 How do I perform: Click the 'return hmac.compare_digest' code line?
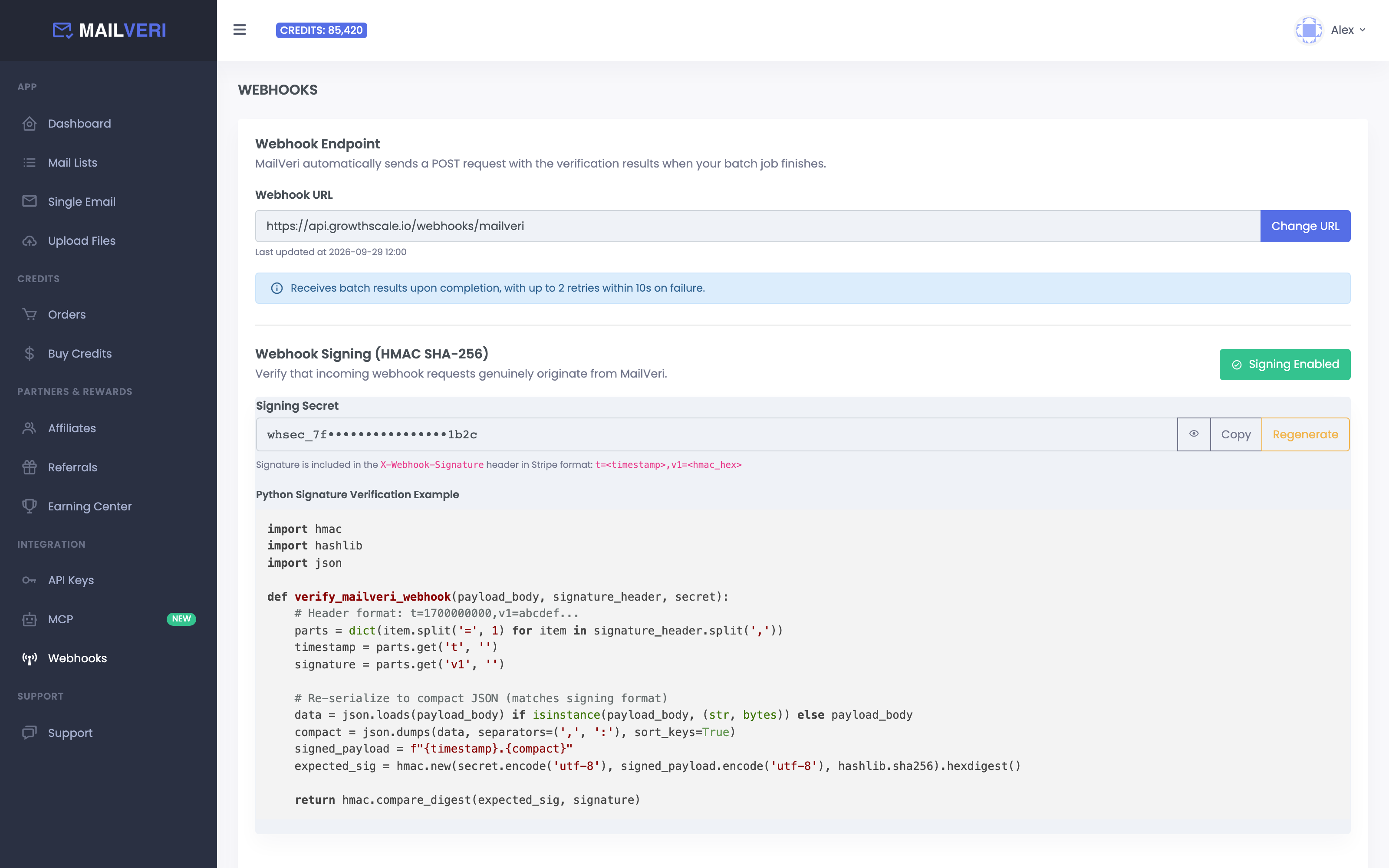point(467,800)
